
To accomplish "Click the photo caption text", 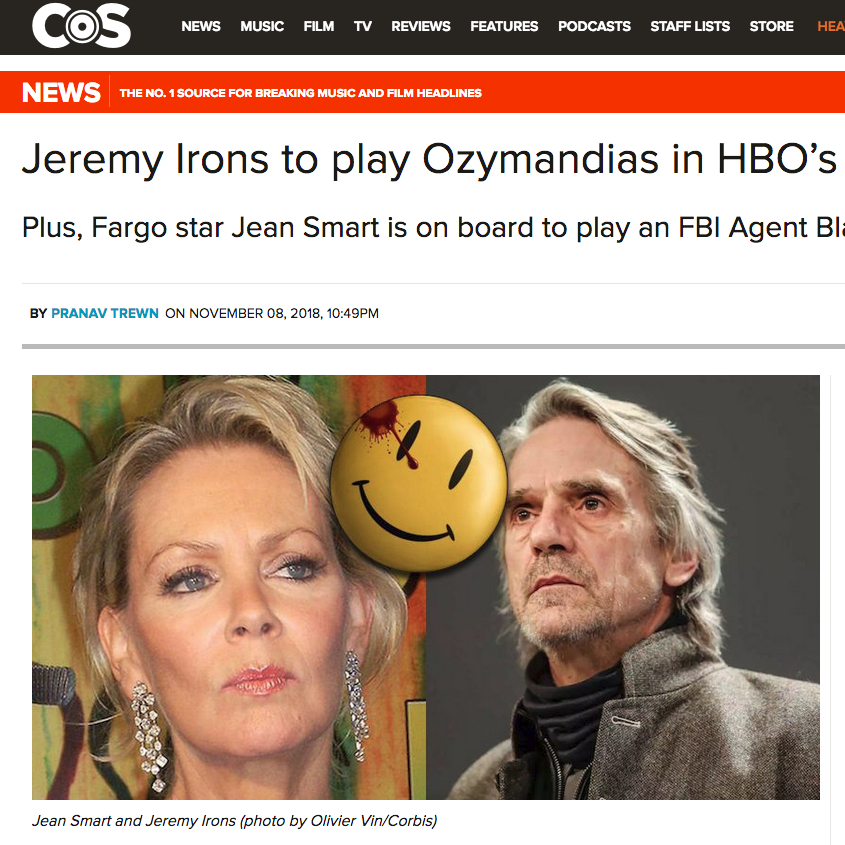I will (x=234, y=821).
